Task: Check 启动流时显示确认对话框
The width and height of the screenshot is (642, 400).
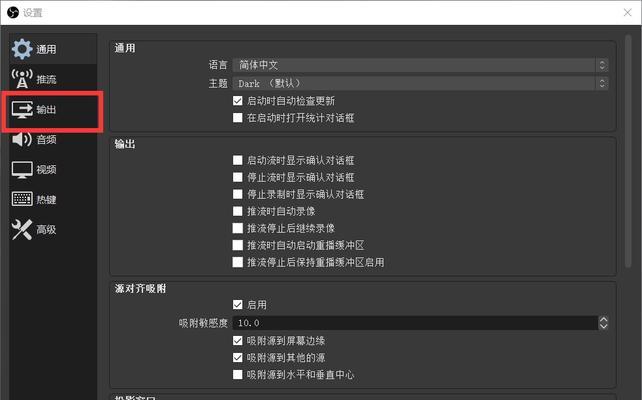Action: (x=237, y=160)
